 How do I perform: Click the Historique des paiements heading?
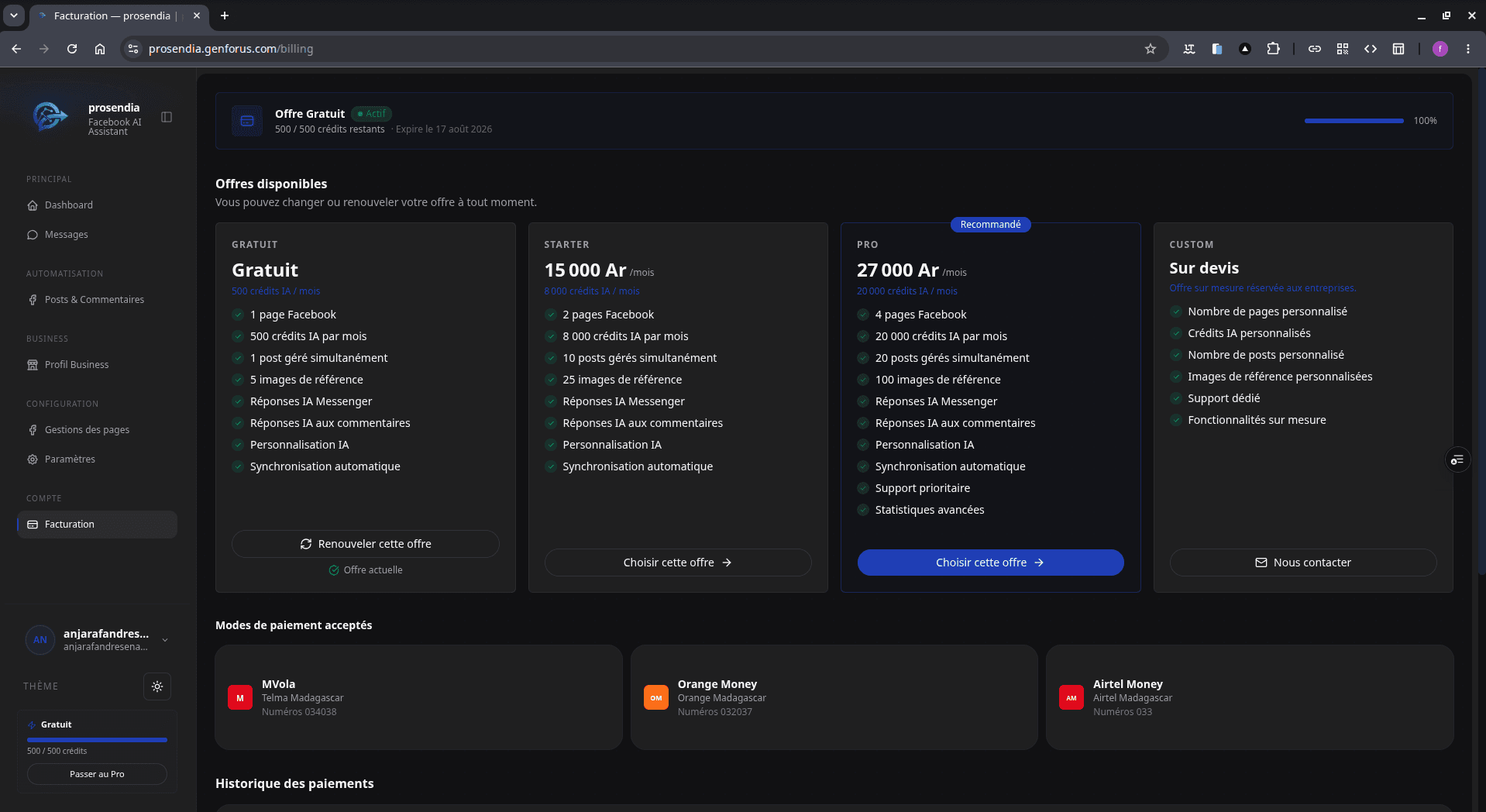pos(294,783)
